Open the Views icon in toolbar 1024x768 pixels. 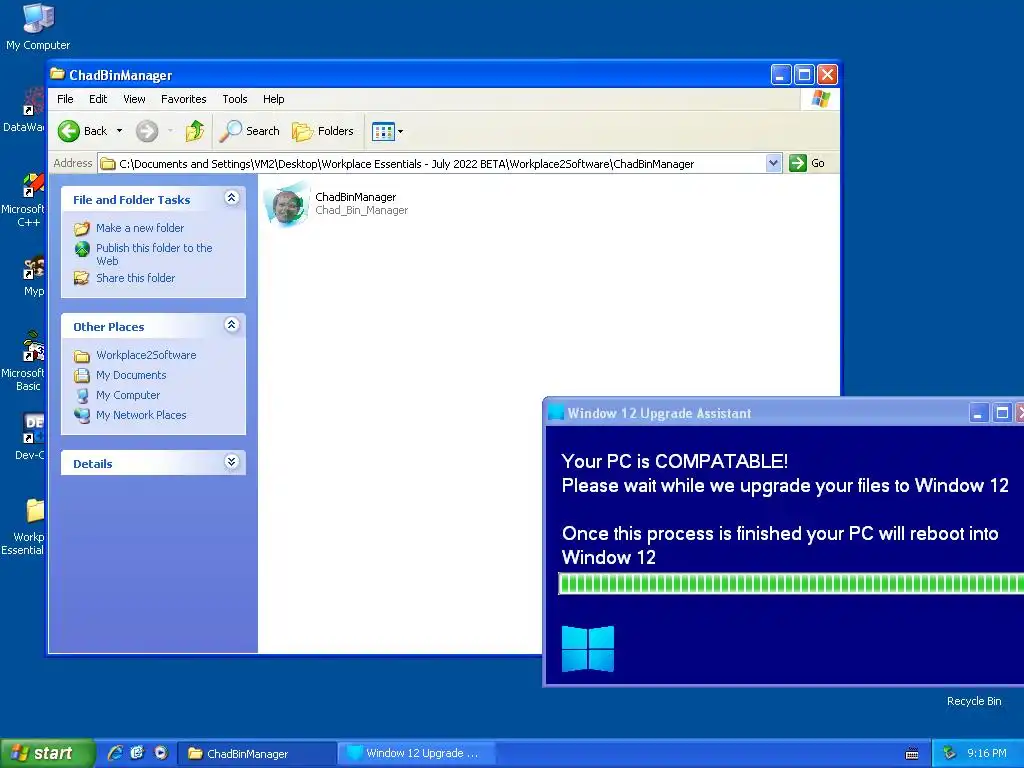pos(383,131)
